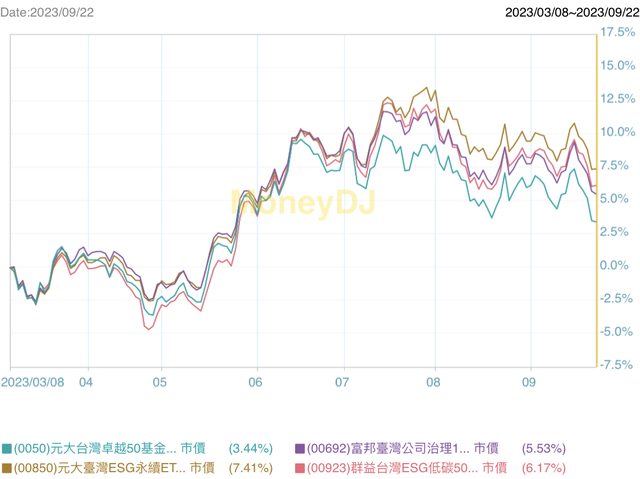Click the 2023/03/08 start date axis label

point(32,382)
